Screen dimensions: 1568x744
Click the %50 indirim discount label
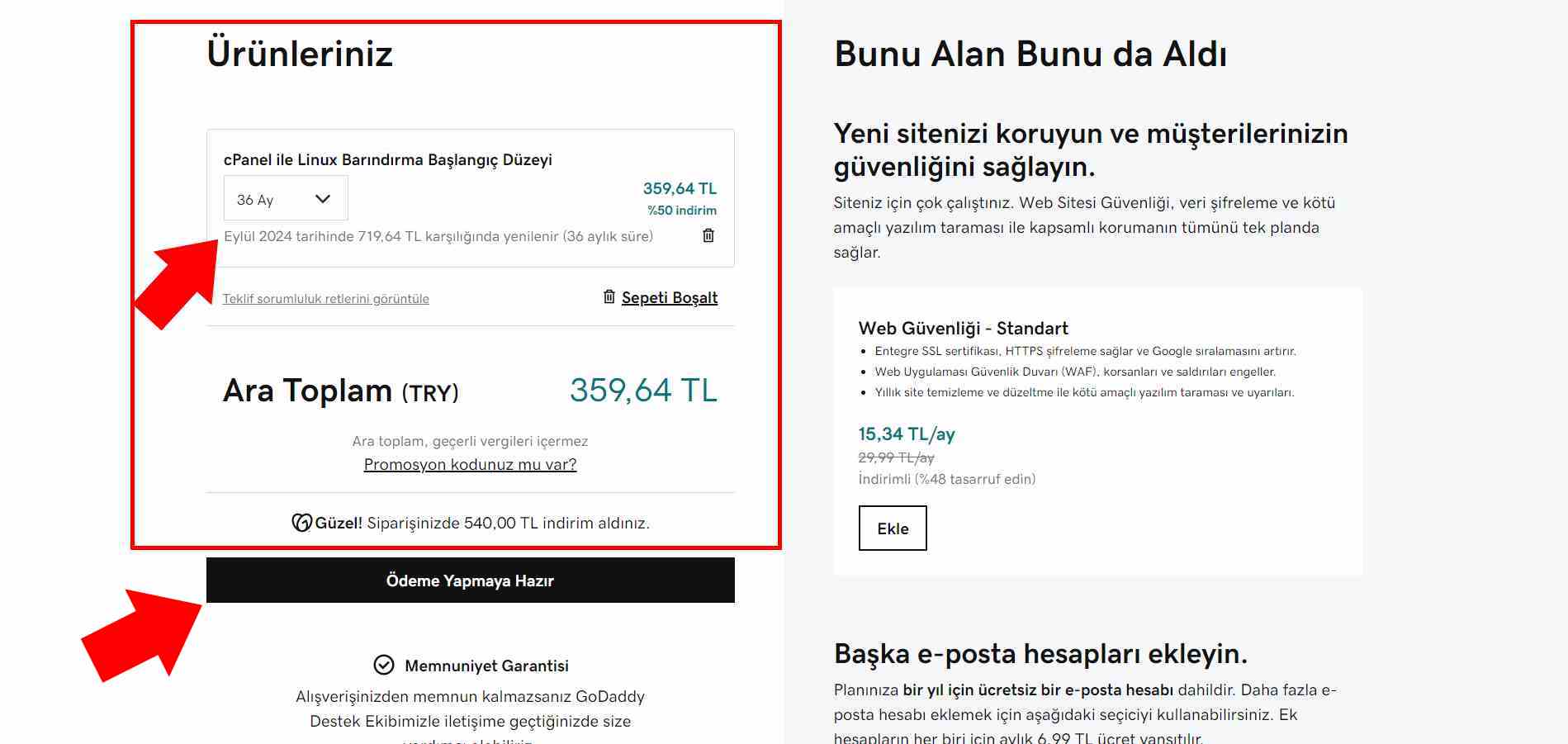(682, 211)
